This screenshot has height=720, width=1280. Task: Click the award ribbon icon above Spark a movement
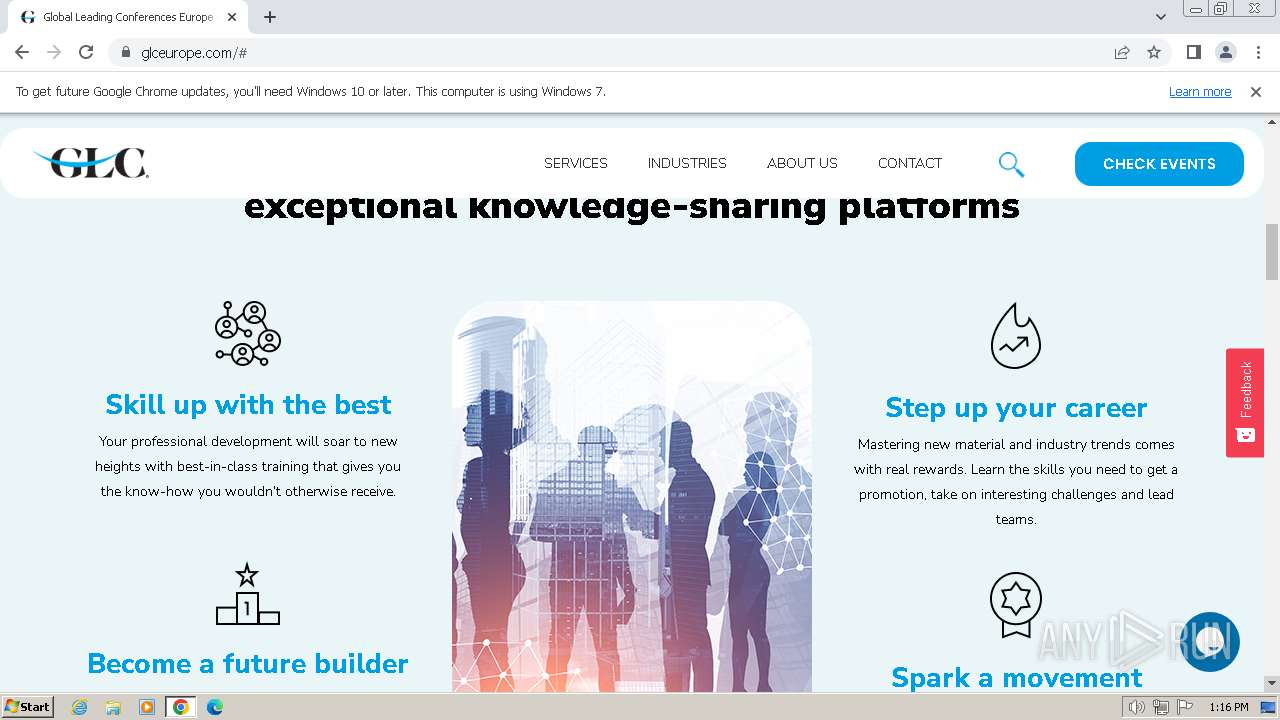tap(1016, 605)
